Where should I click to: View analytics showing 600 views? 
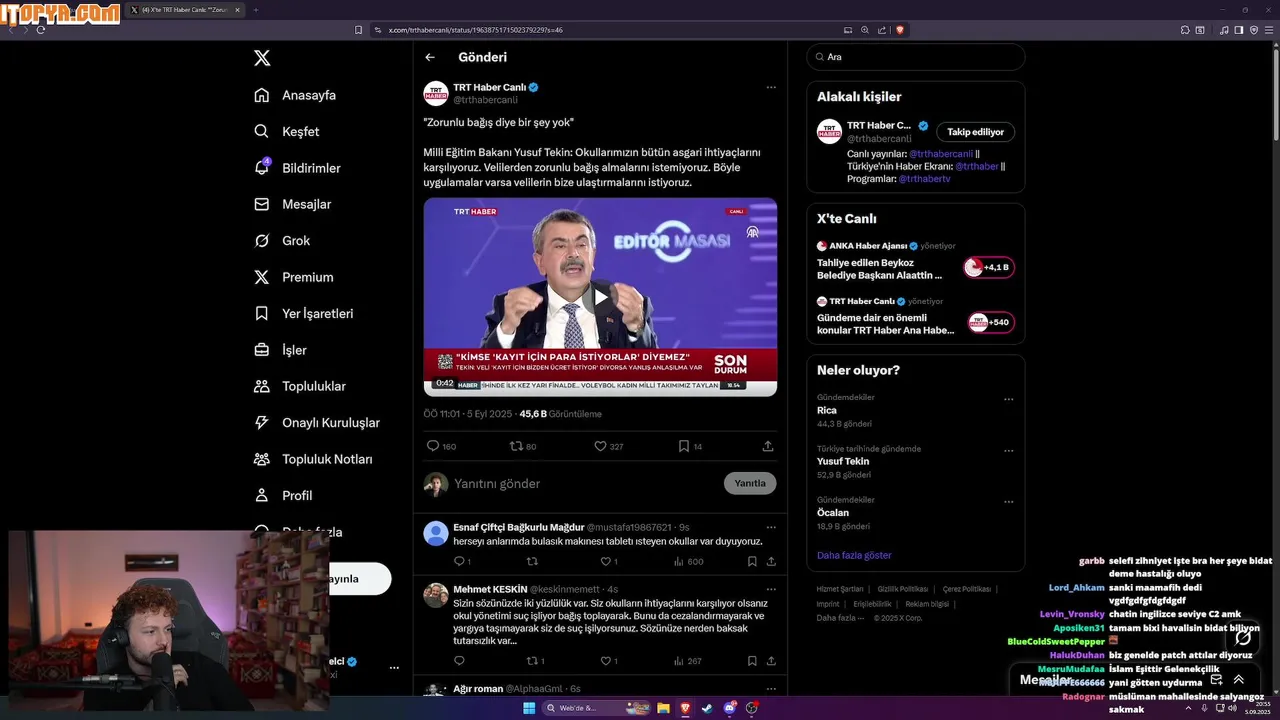pos(688,561)
